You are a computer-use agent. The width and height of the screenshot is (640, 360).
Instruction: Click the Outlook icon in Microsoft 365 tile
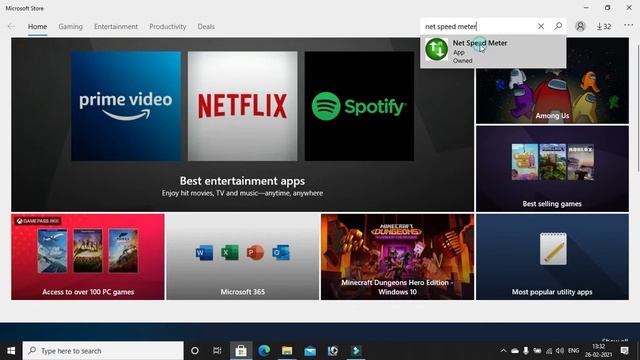[281, 253]
